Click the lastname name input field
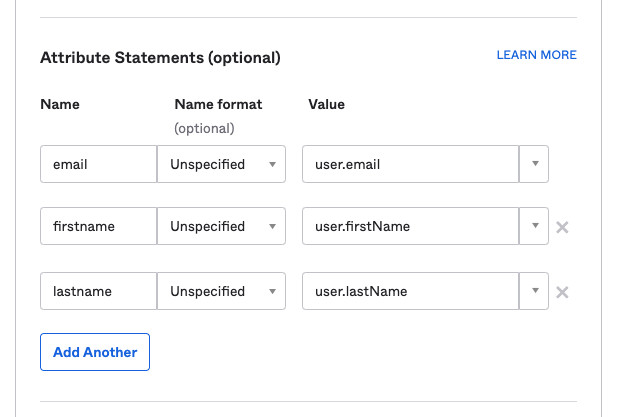The image size is (617, 417). coord(98,292)
